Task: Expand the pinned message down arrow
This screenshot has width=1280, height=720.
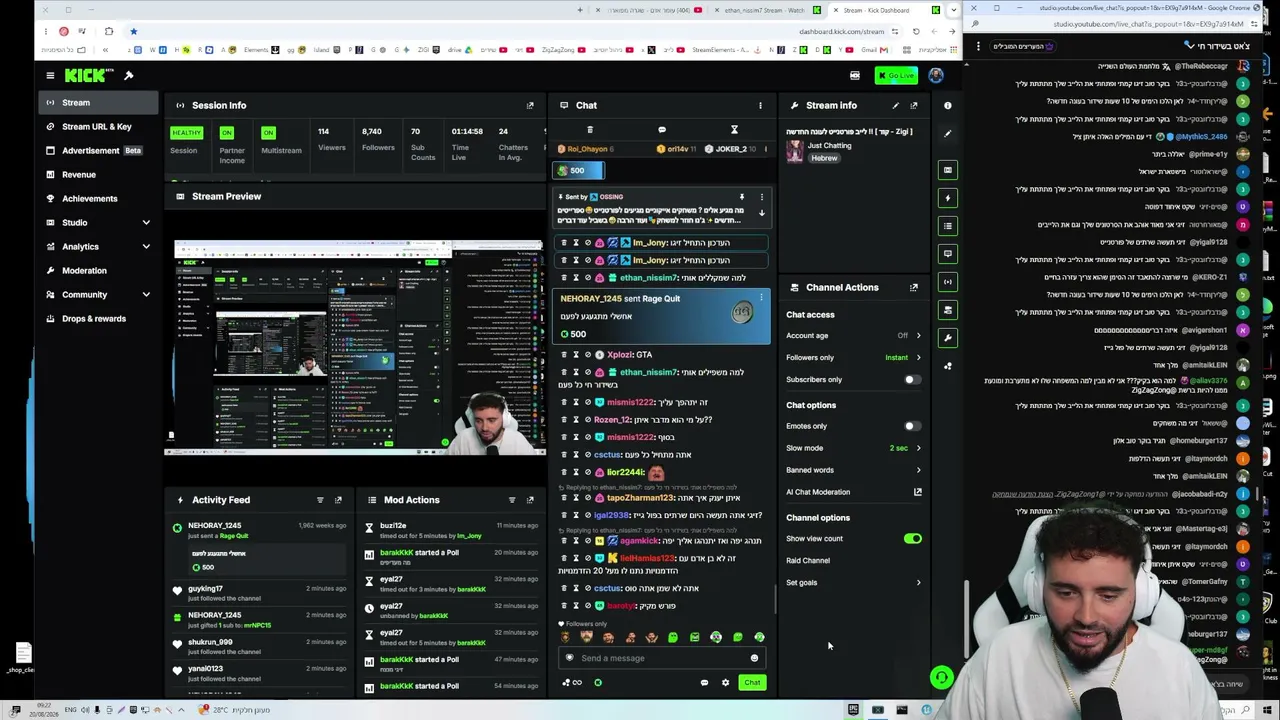Action: point(761,213)
